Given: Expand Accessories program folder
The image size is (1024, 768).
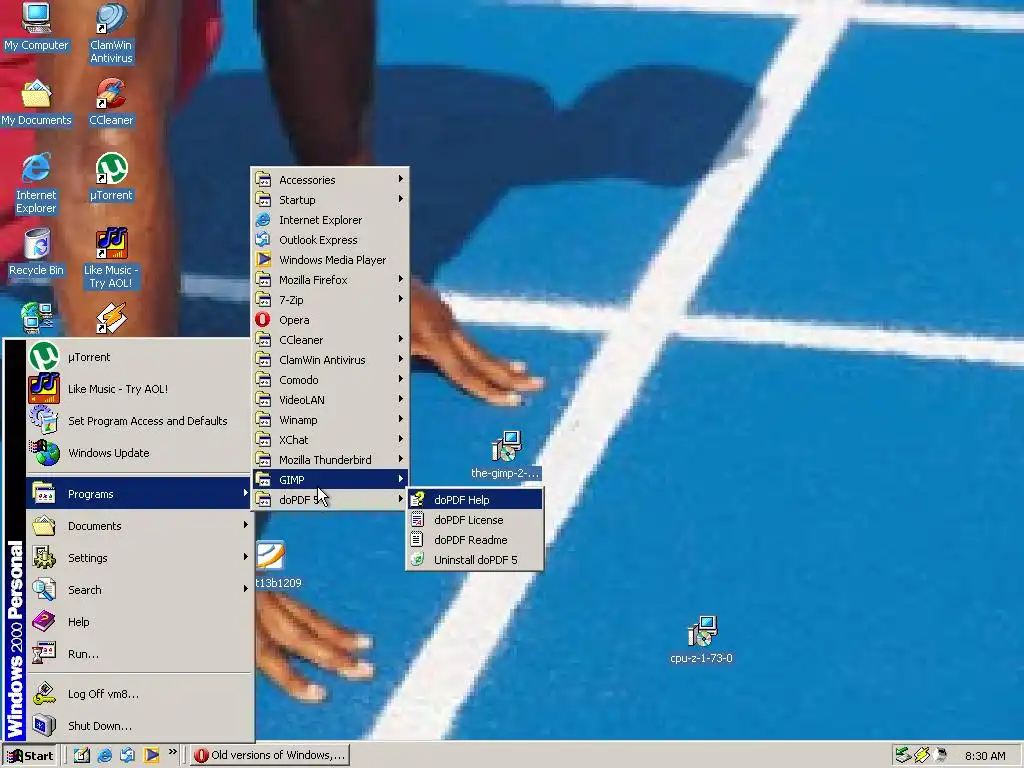Looking at the screenshot, I should click(330, 180).
